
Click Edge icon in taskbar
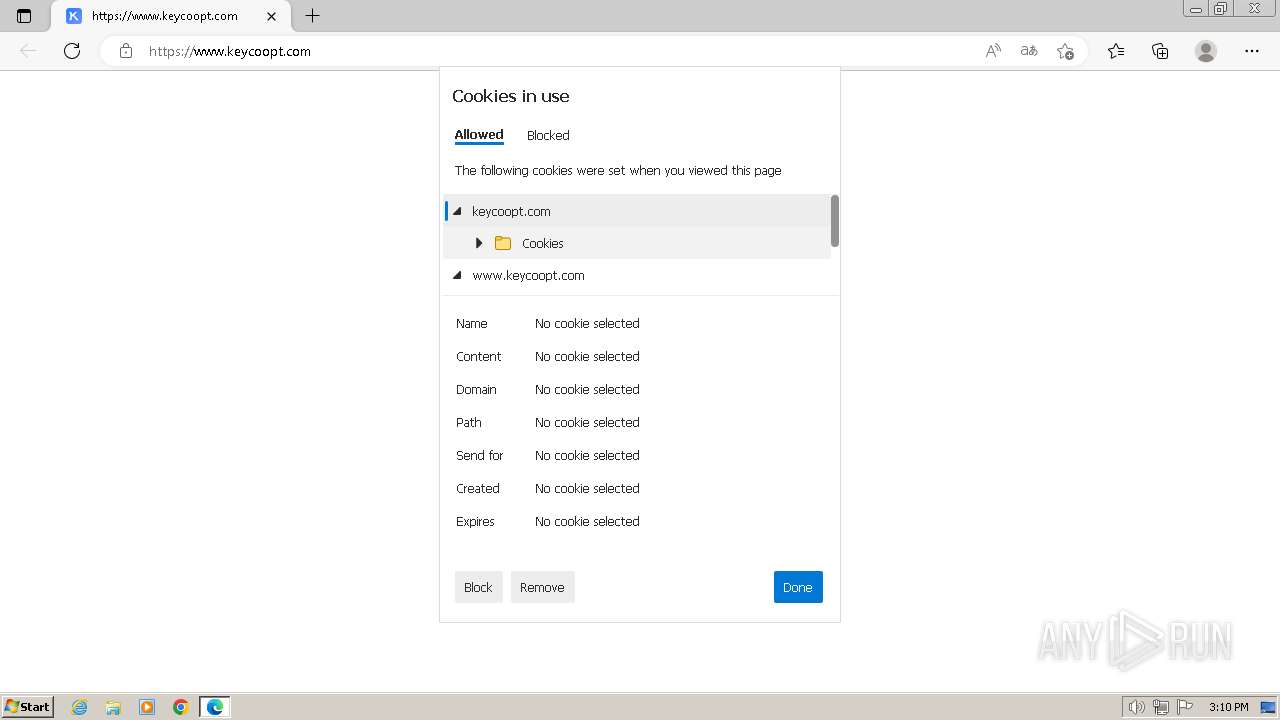pos(215,707)
